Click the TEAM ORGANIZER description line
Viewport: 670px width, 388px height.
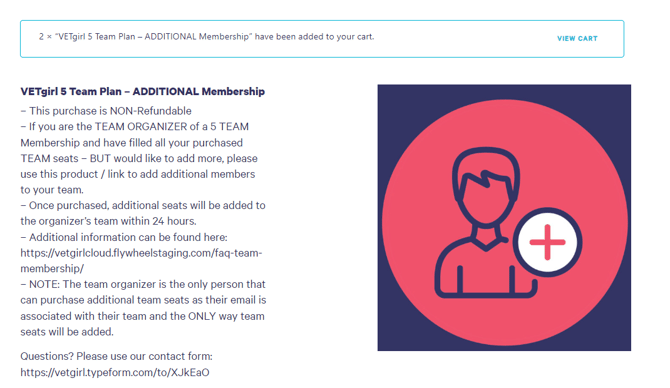click(135, 127)
